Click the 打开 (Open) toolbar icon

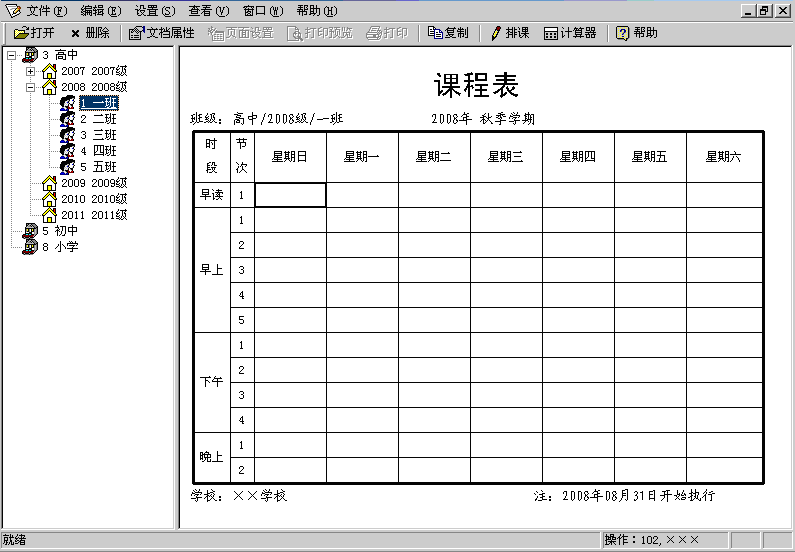[21, 33]
